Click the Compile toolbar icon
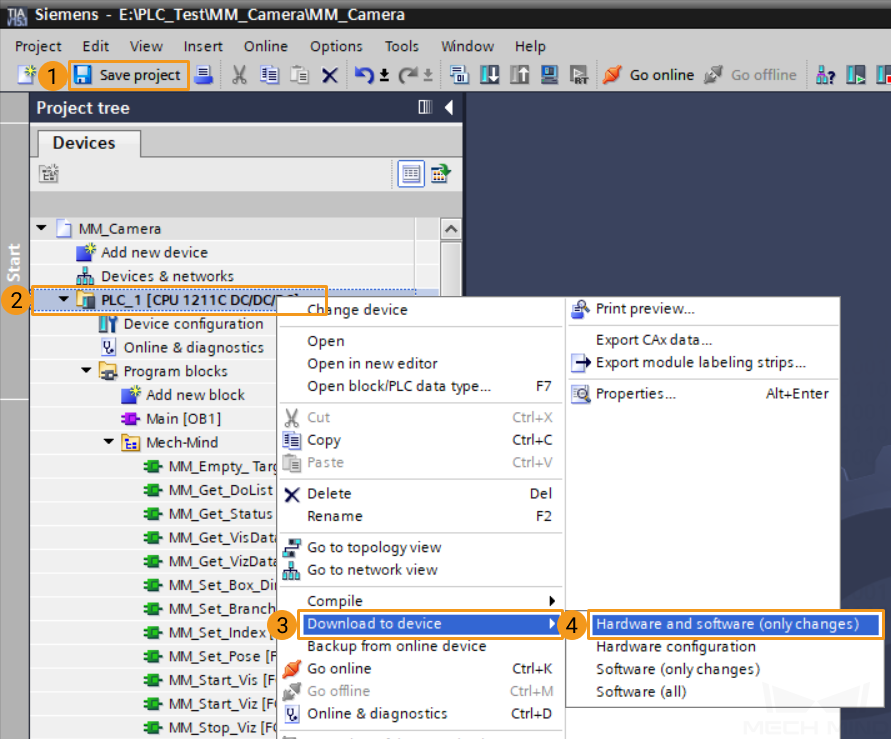The width and height of the screenshot is (891, 739). (x=459, y=75)
